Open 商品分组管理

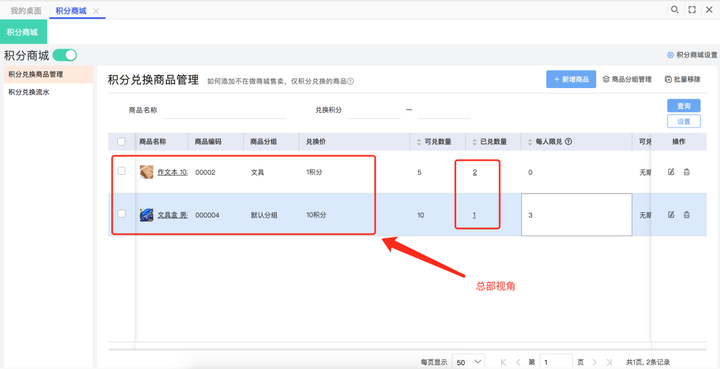point(627,79)
